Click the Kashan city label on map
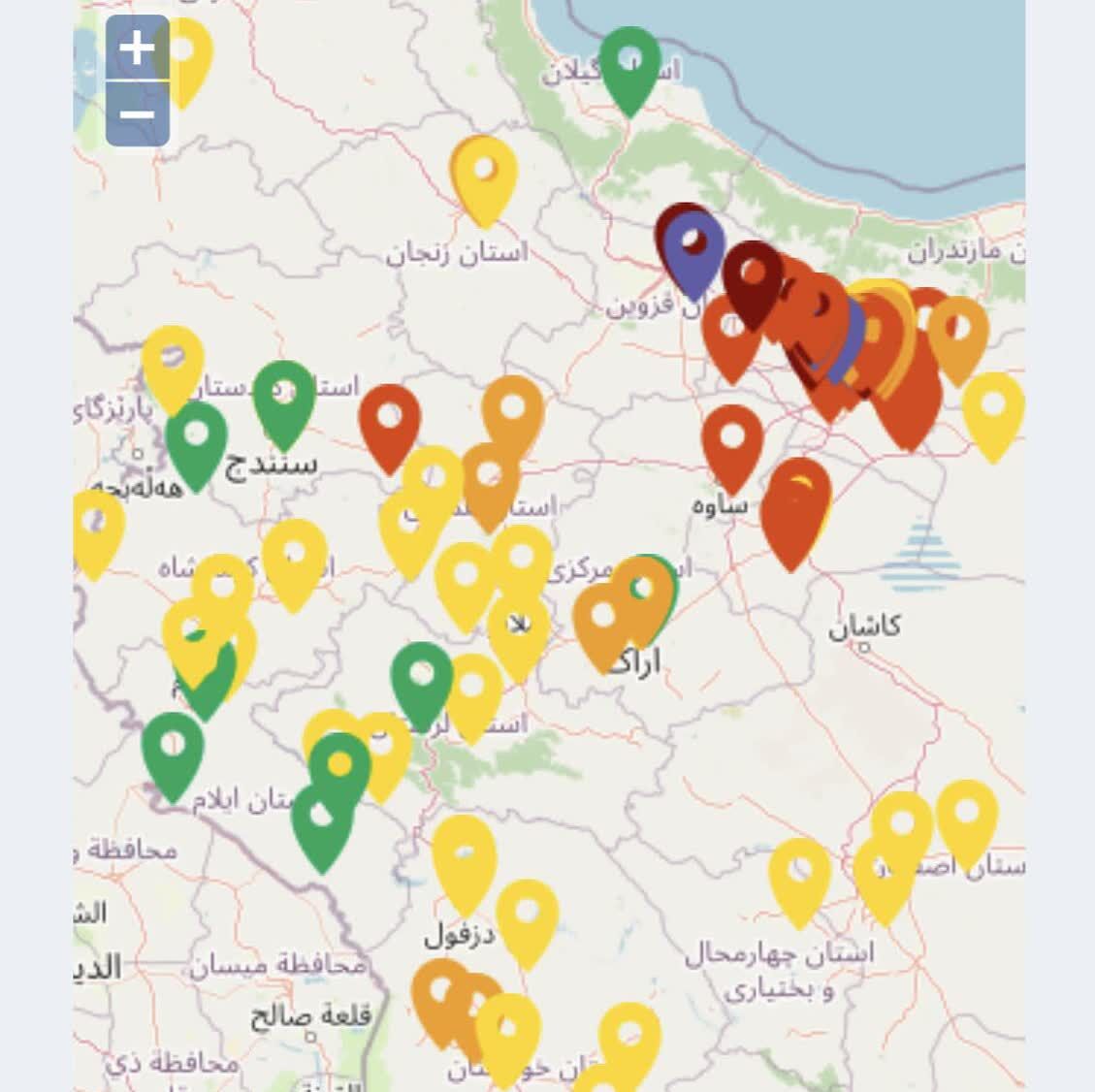The height and width of the screenshot is (1092, 1095). [x=864, y=626]
